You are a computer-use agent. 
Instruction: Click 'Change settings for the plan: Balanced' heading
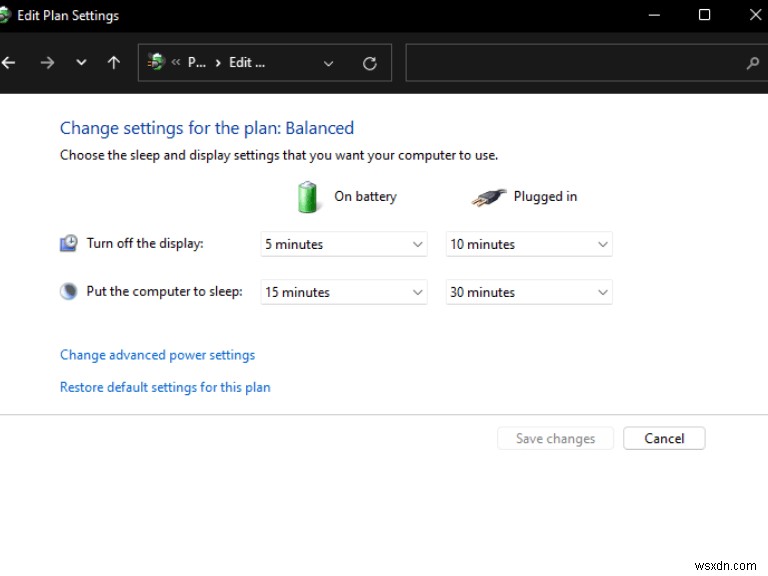click(x=207, y=128)
